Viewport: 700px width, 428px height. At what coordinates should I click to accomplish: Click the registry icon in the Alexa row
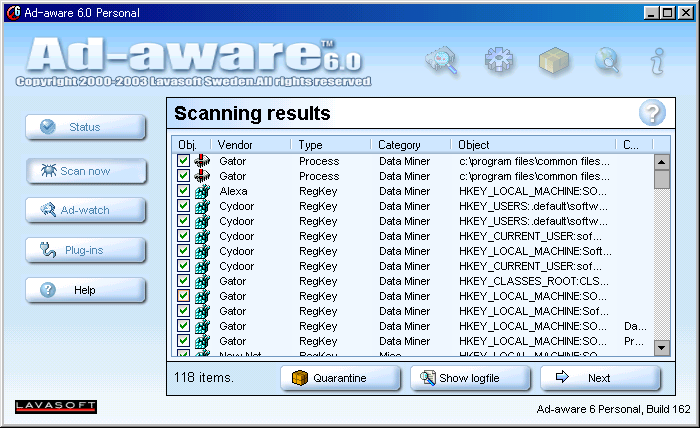202,191
